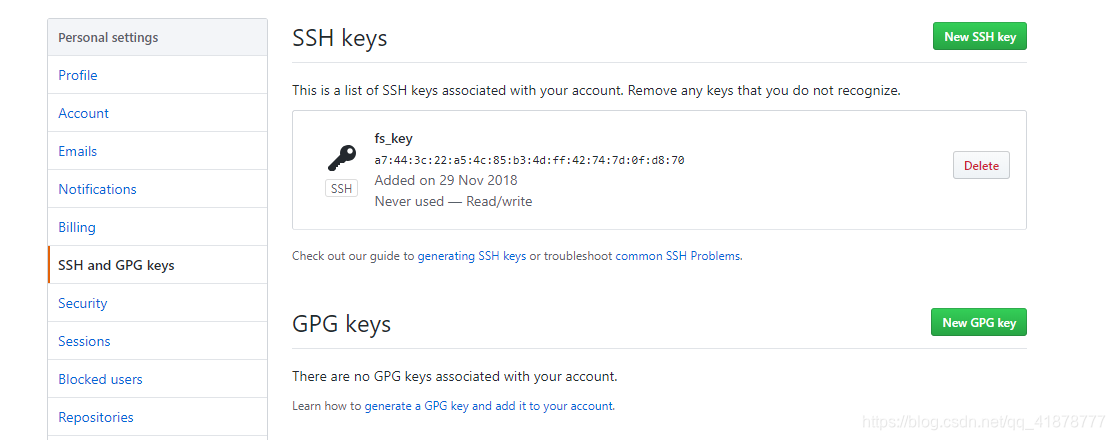Follow the generating SSH keys guide link

coord(471,256)
